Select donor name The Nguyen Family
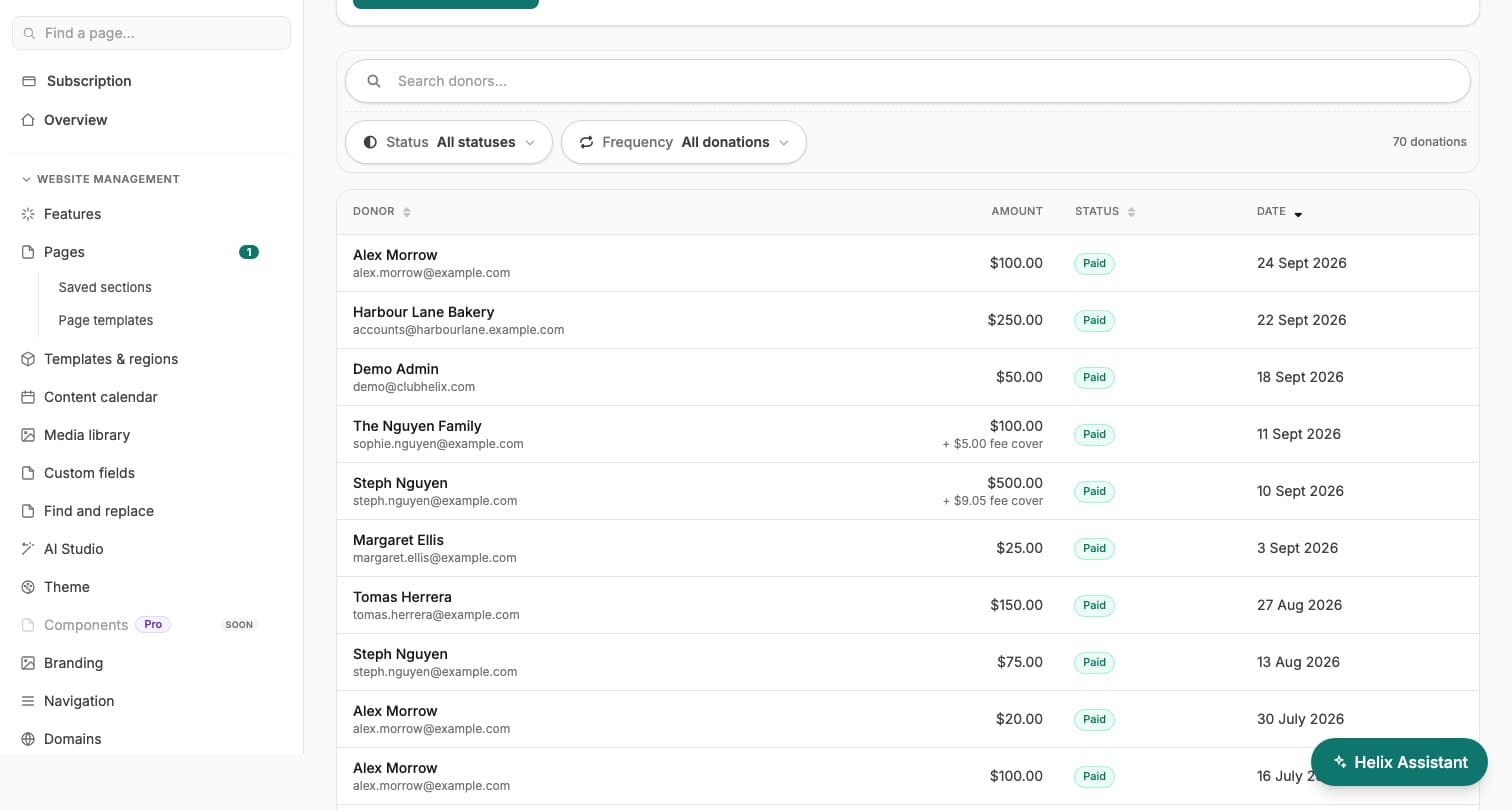The width and height of the screenshot is (1512, 810). (x=417, y=426)
